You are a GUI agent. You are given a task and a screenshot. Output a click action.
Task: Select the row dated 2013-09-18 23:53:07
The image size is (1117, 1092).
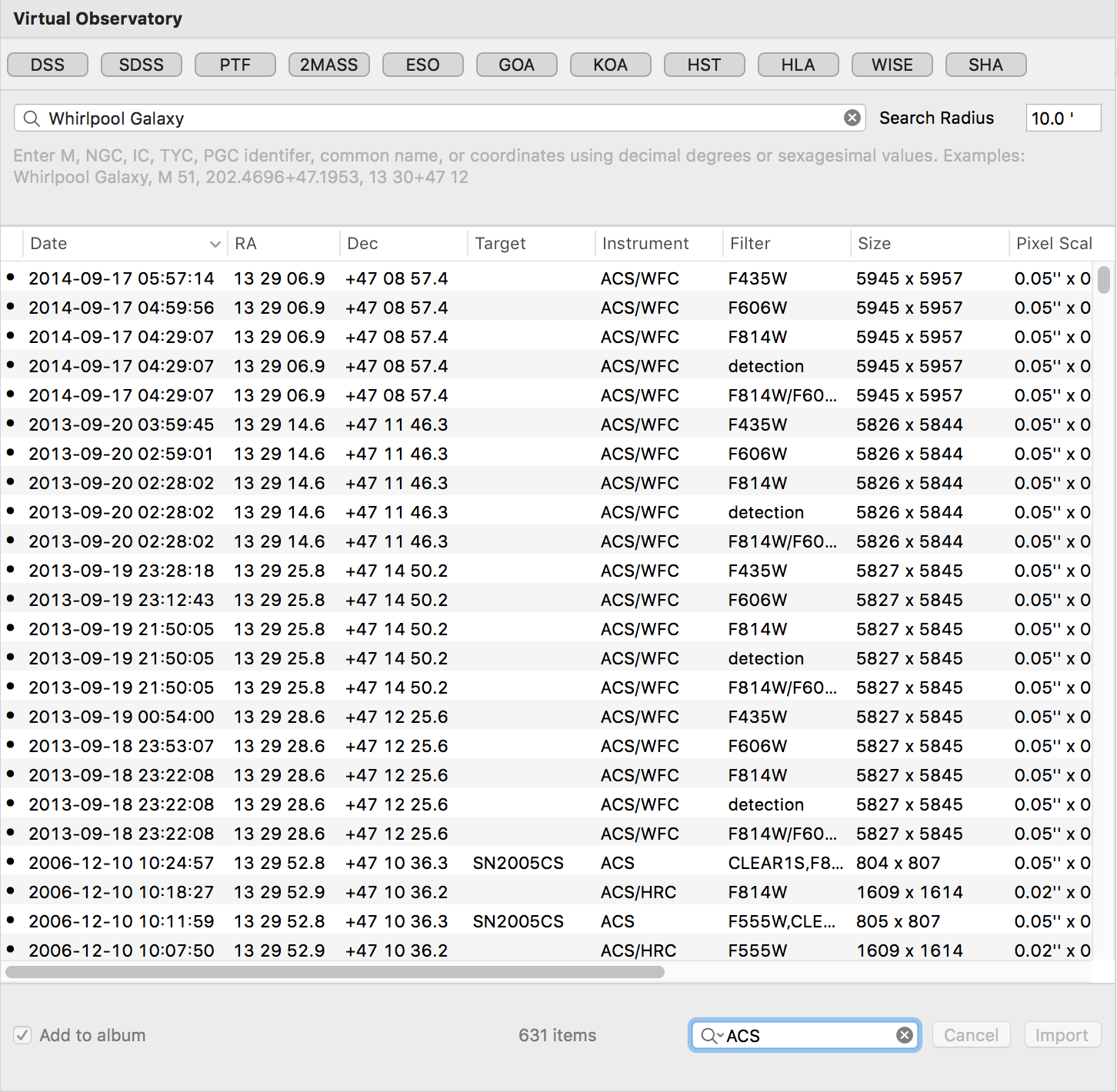[546, 745]
